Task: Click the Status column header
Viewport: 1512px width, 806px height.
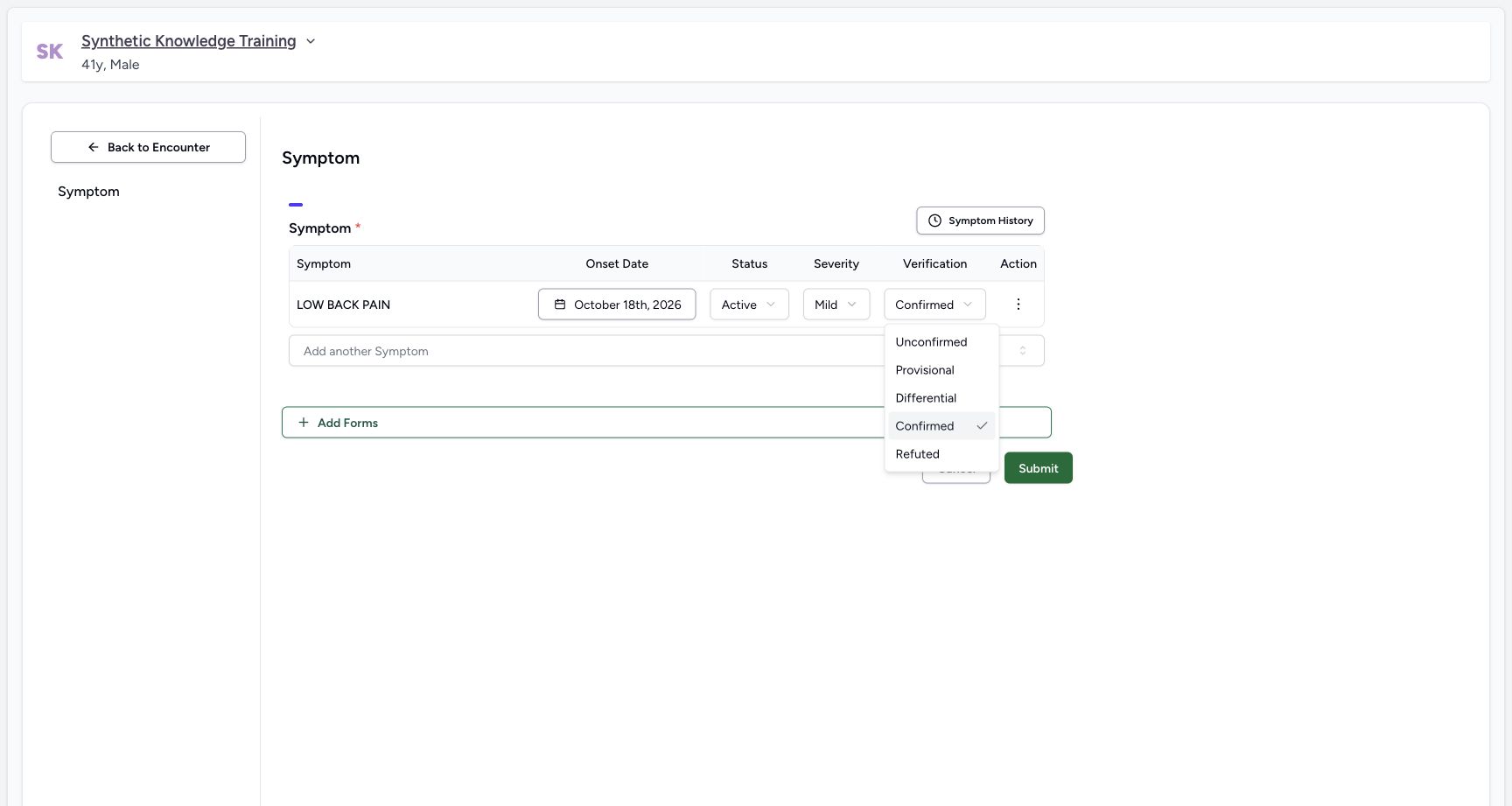Action: coord(749,263)
